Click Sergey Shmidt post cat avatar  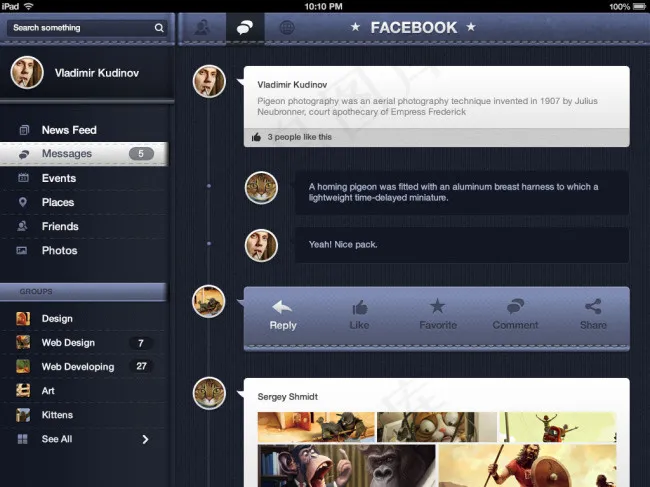pyautogui.click(x=209, y=393)
